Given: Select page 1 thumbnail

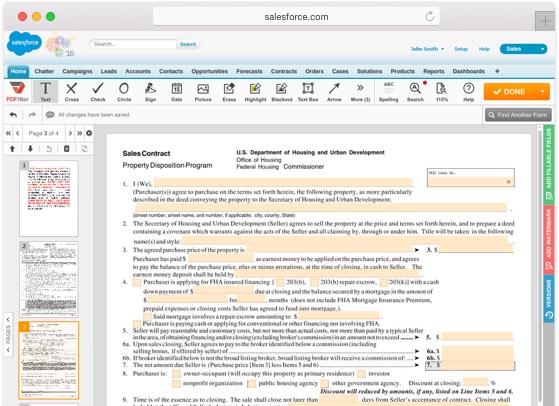Looking at the screenshot, I should pyautogui.click(x=48, y=198).
